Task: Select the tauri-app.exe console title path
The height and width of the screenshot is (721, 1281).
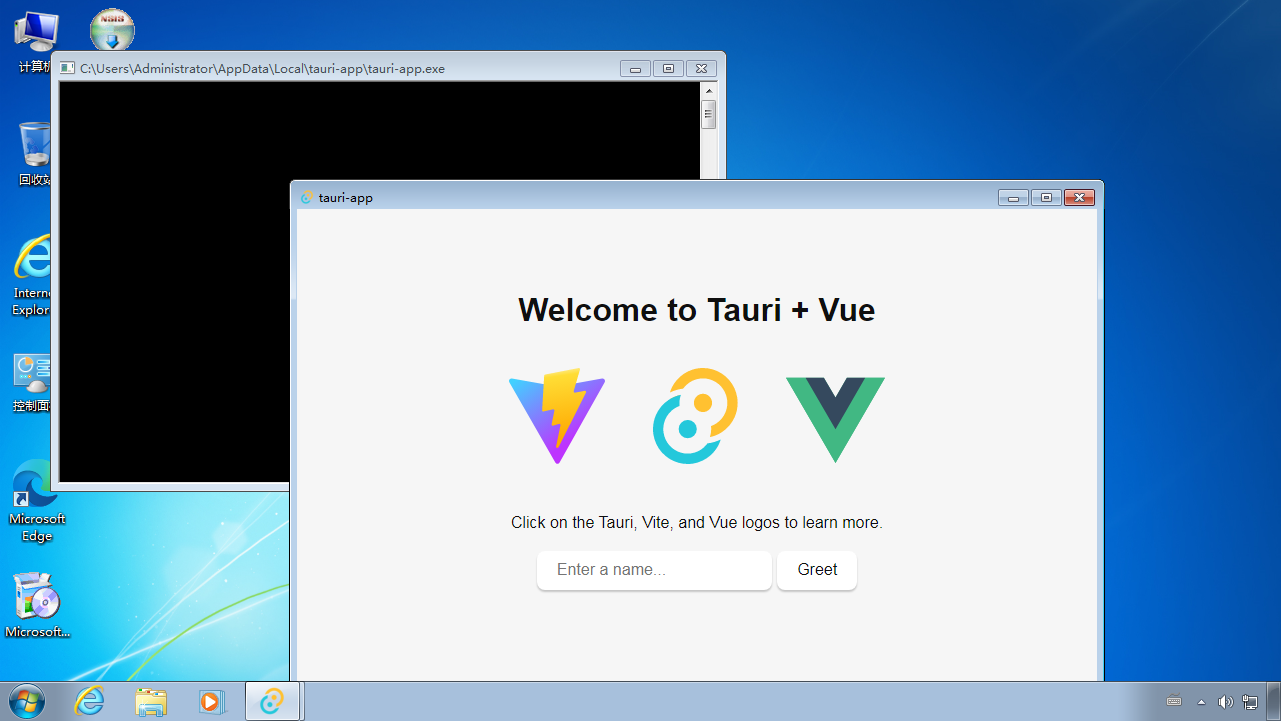Action: pos(263,69)
